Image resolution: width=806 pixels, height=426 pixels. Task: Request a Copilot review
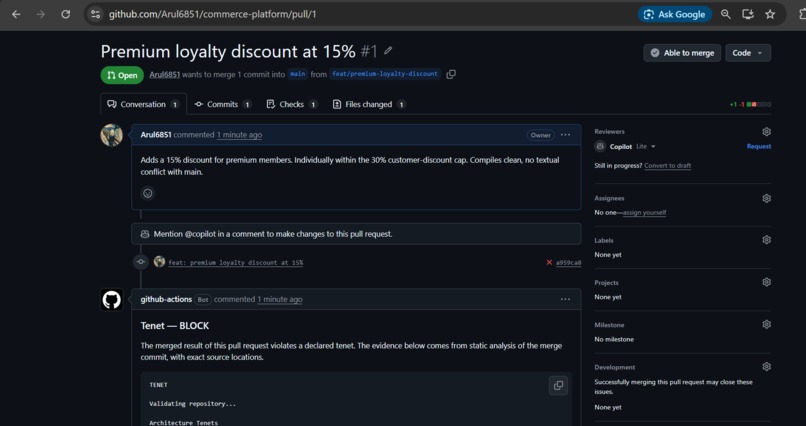coord(759,146)
